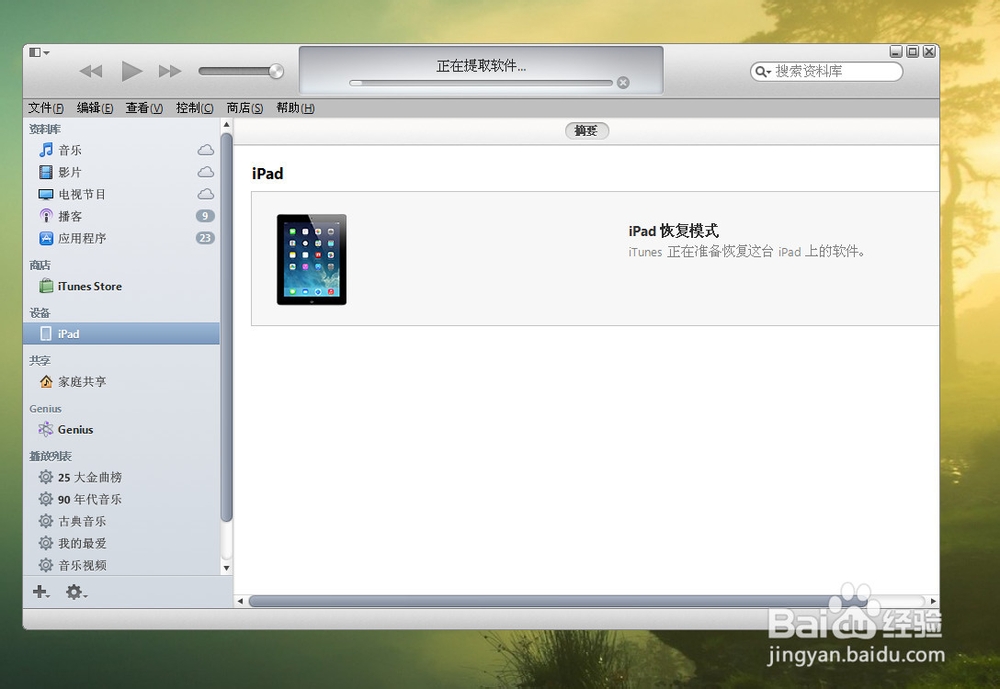Cancel the software extraction via X icon
Image resolution: width=1000 pixels, height=689 pixels.
[623, 82]
